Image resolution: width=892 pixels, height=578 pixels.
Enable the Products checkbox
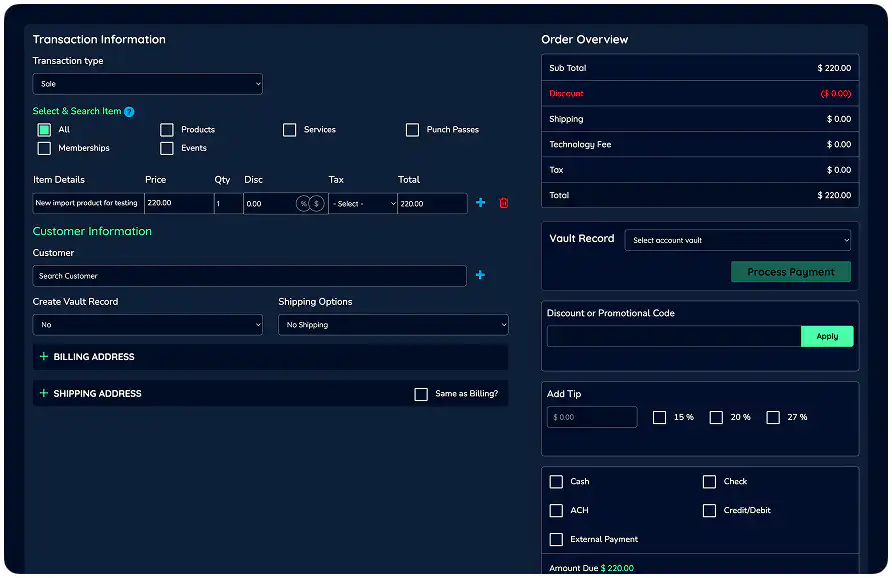167,129
